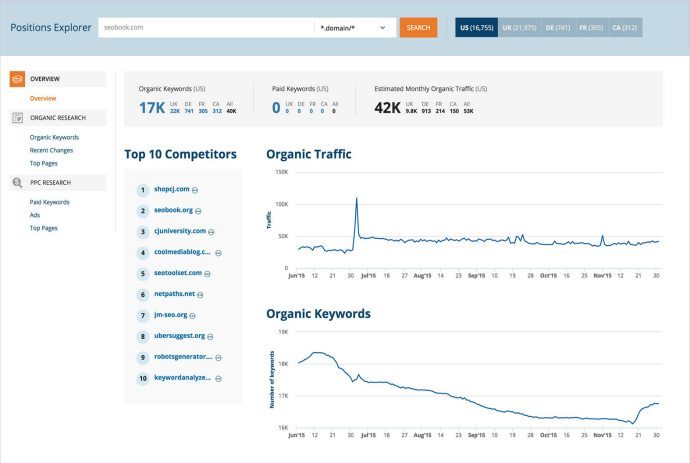Click the circle icon next to robotsgenerator...
The width and height of the screenshot is (690, 463).
pyautogui.click(x=218, y=358)
